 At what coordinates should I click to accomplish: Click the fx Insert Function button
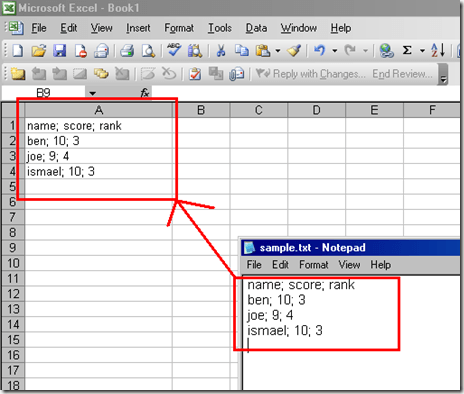coord(145,93)
